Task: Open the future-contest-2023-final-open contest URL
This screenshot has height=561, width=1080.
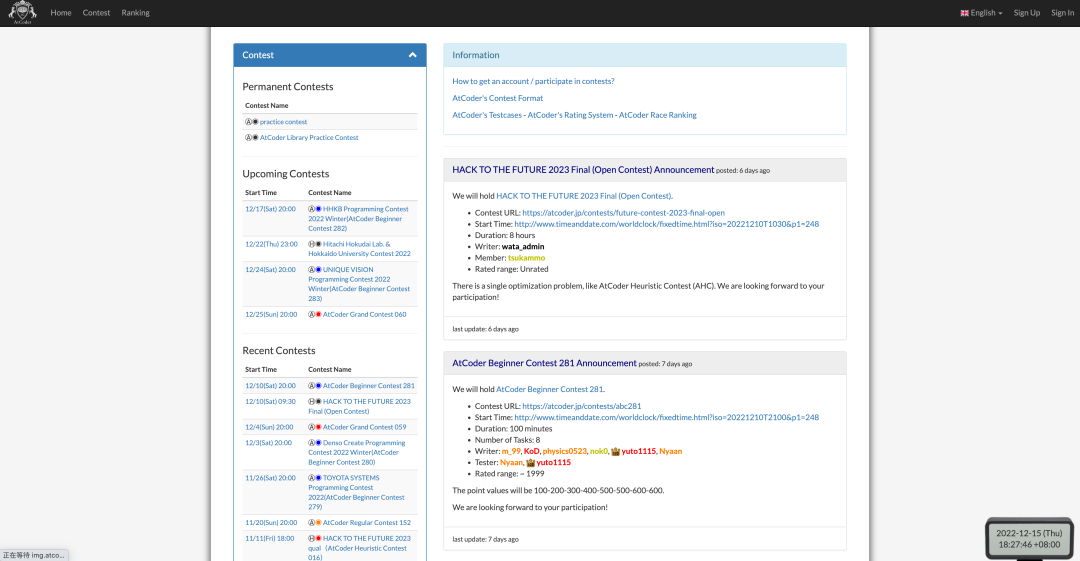Action: click(623, 213)
